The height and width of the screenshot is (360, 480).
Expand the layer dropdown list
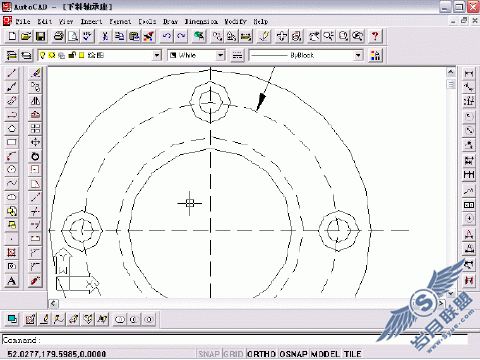pyautogui.click(x=157, y=55)
